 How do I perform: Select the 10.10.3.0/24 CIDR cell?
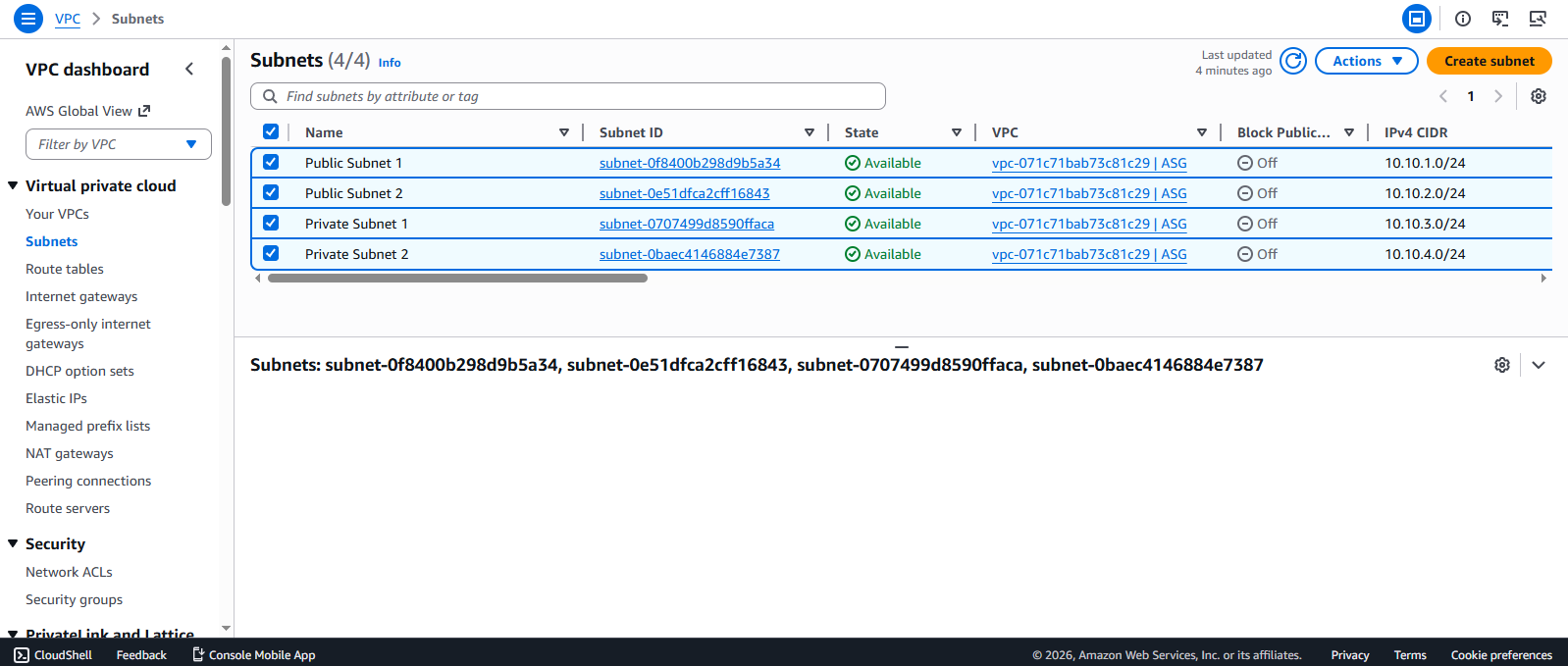1425,224
